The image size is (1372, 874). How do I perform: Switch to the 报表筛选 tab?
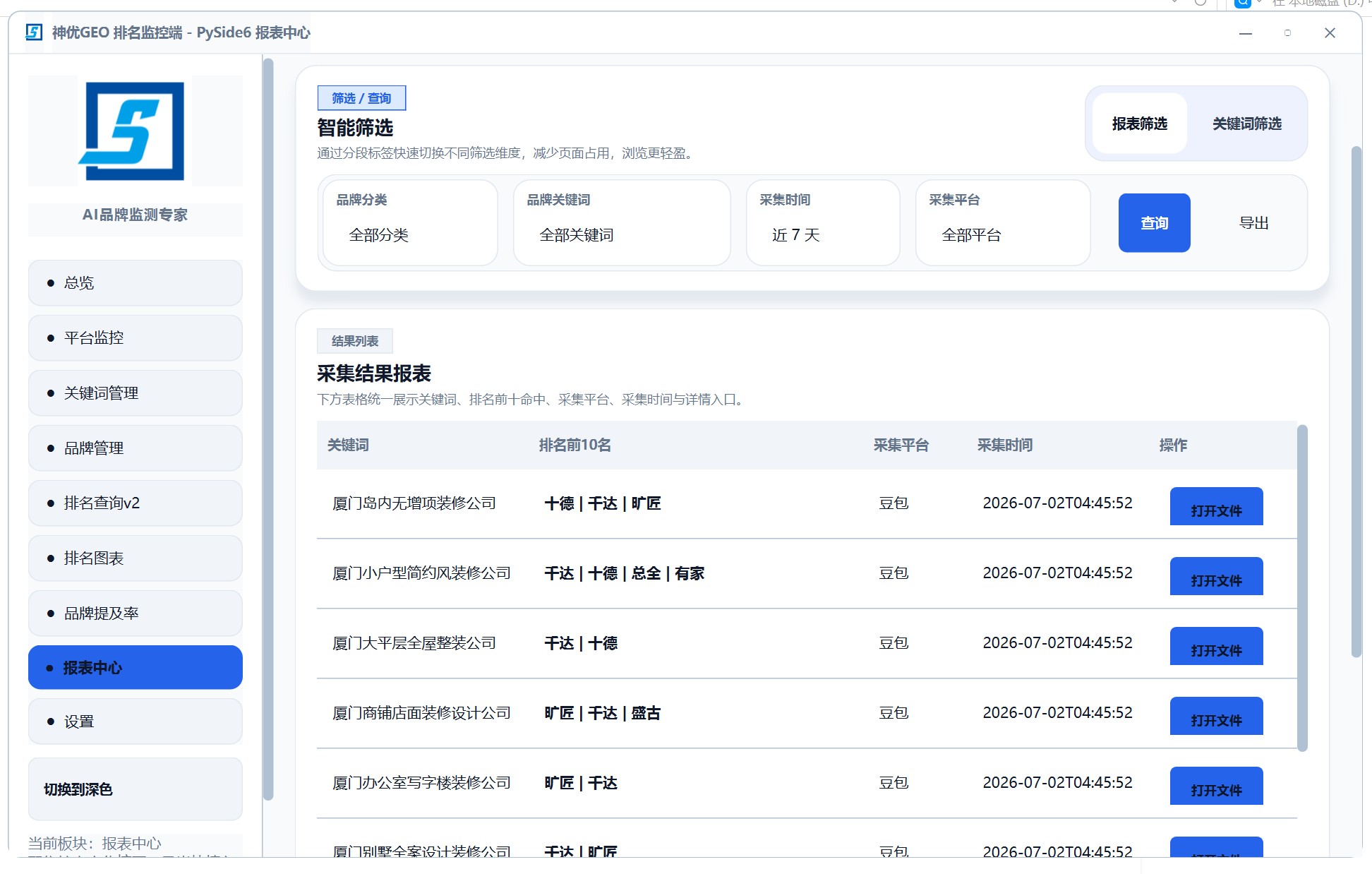click(1139, 124)
